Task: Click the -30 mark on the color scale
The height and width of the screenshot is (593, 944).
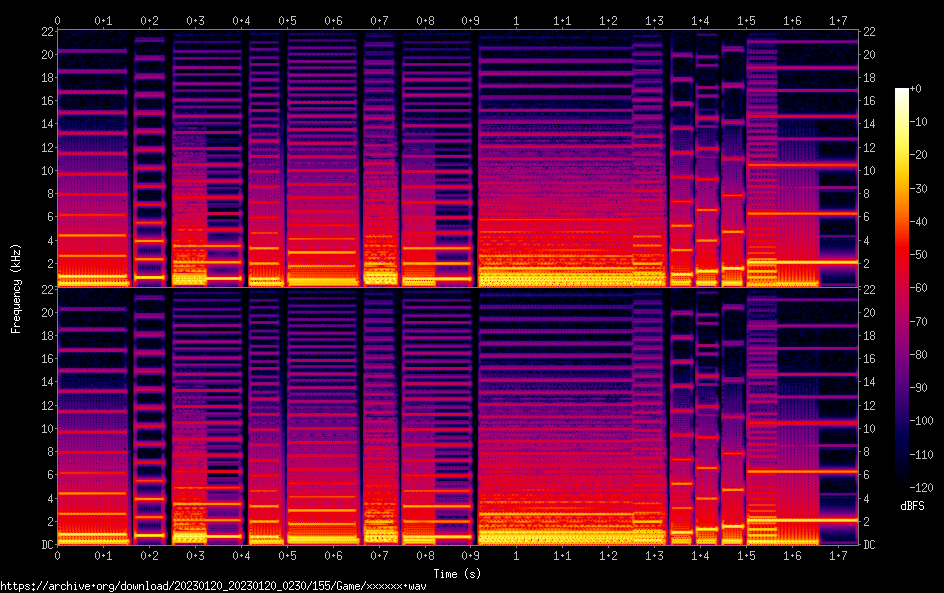Action: point(915,189)
